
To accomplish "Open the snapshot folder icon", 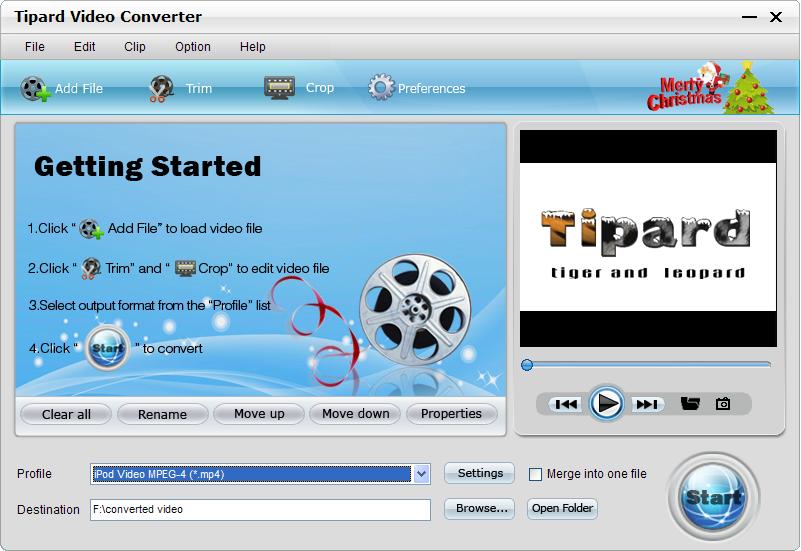I will pyautogui.click(x=690, y=403).
